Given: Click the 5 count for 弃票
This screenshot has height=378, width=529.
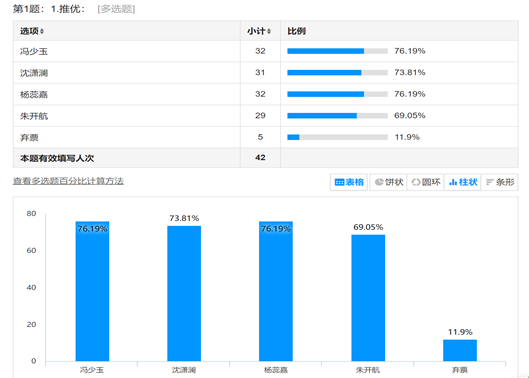Looking at the screenshot, I should click(x=260, y=137).
